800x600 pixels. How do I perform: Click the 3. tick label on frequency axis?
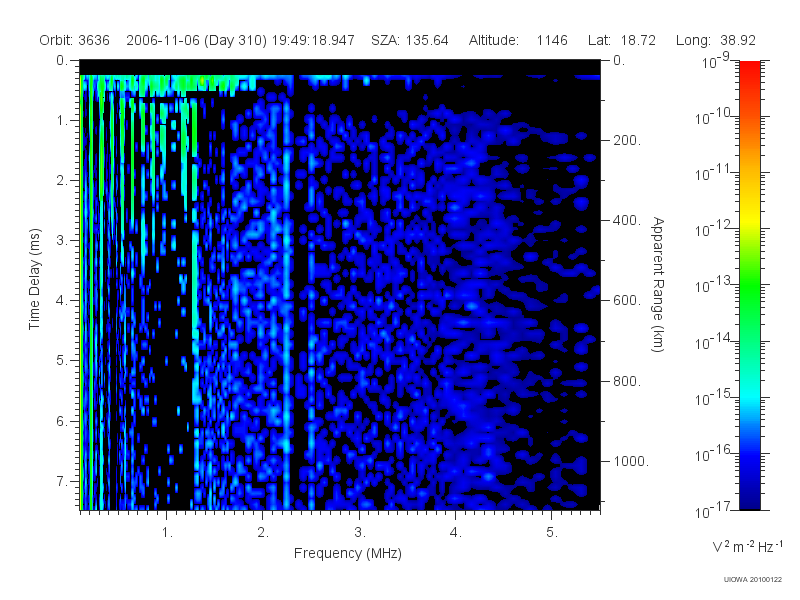coord(360,532)
